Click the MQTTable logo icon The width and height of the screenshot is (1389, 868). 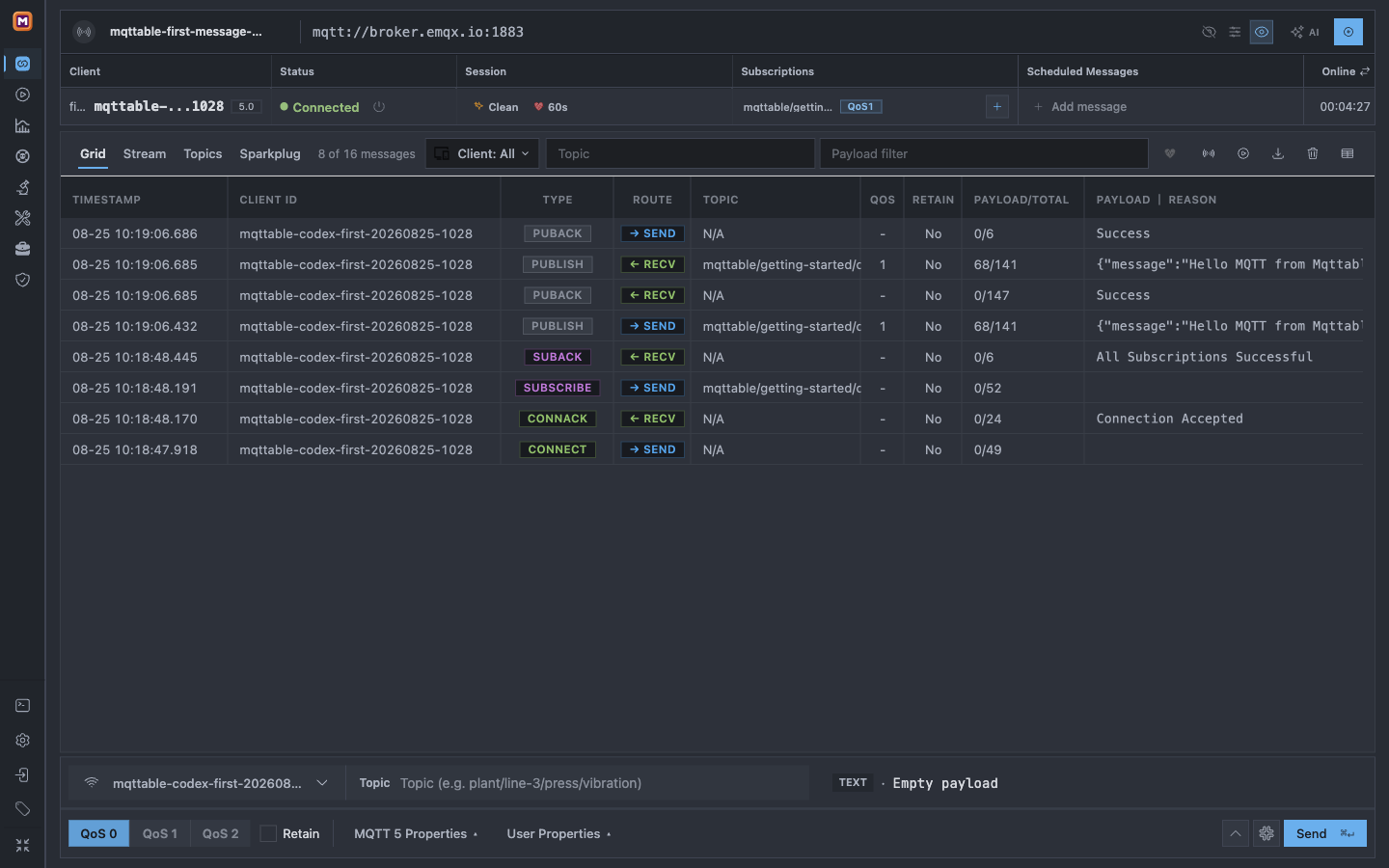22,20
